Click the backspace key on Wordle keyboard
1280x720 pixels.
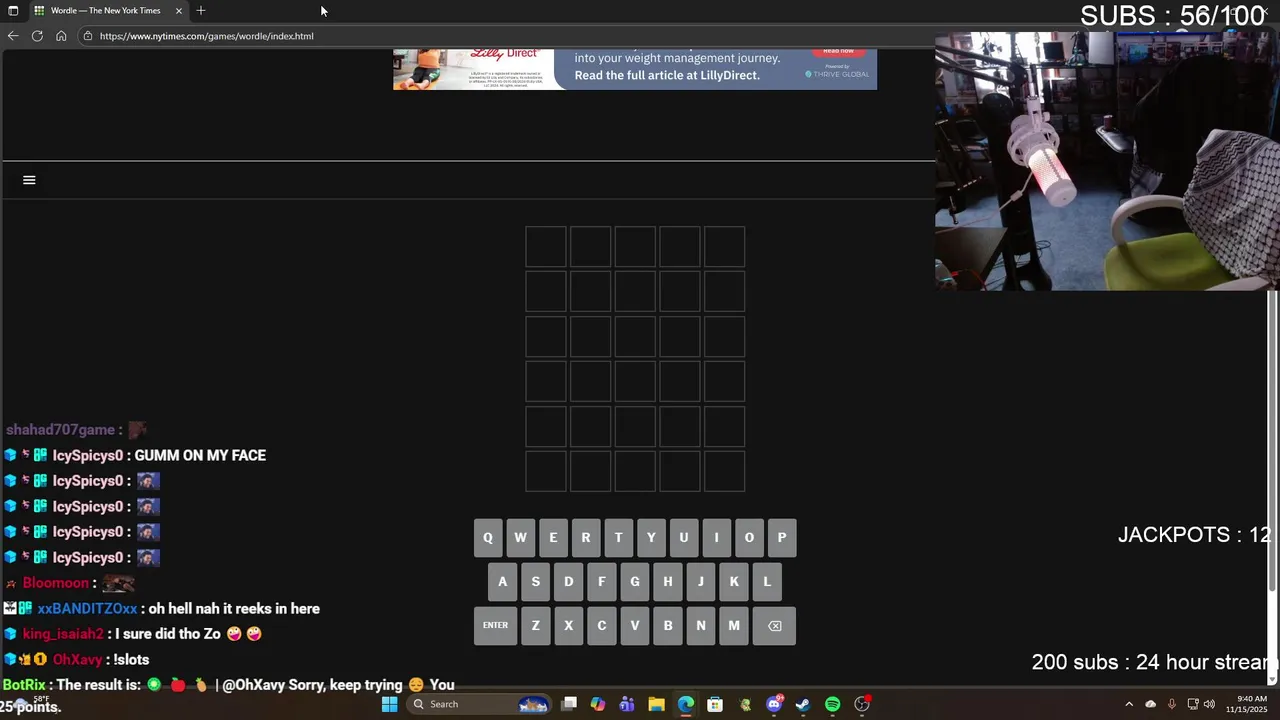775,625
